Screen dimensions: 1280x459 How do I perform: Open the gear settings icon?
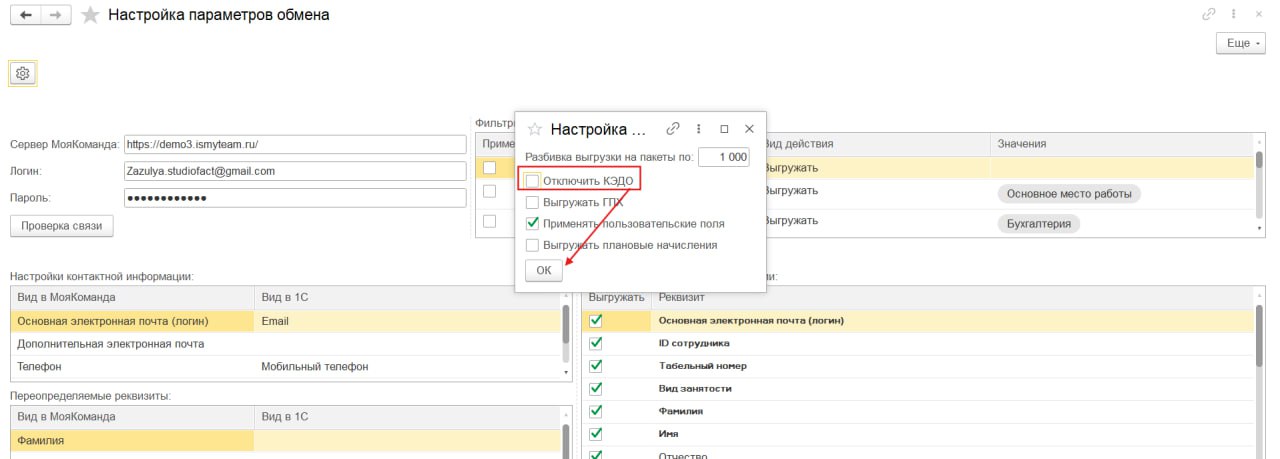[x=23, y=73]
